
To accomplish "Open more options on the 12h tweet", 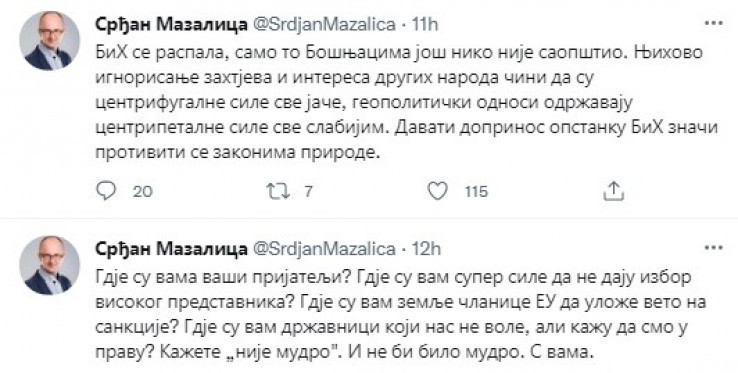I will (x=714, y=247).
